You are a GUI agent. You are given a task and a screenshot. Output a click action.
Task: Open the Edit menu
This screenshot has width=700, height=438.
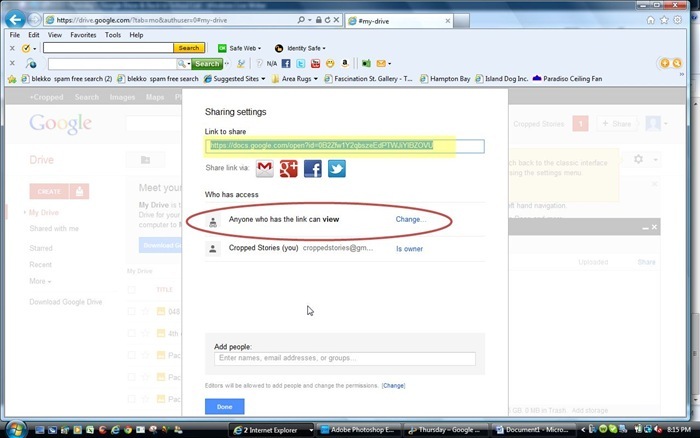(33, 35)
